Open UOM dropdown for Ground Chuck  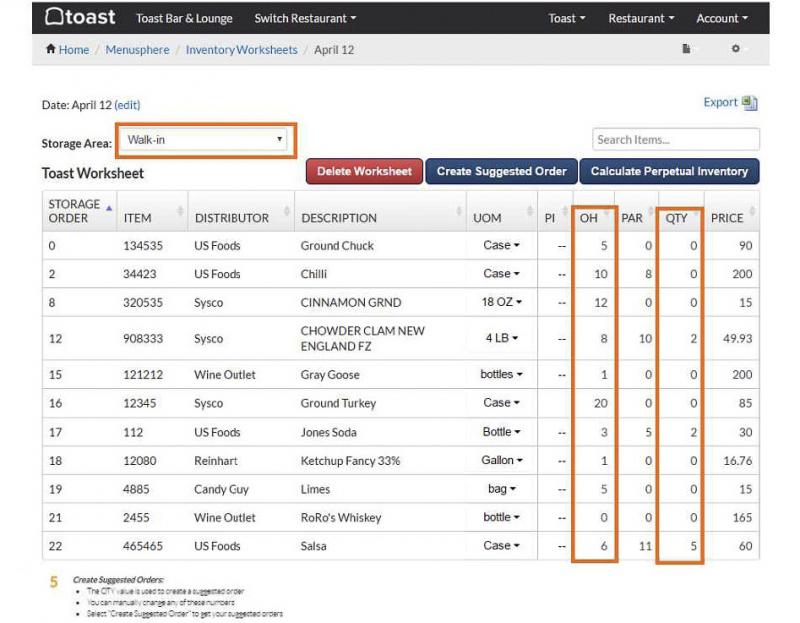[x=501, y=245]
